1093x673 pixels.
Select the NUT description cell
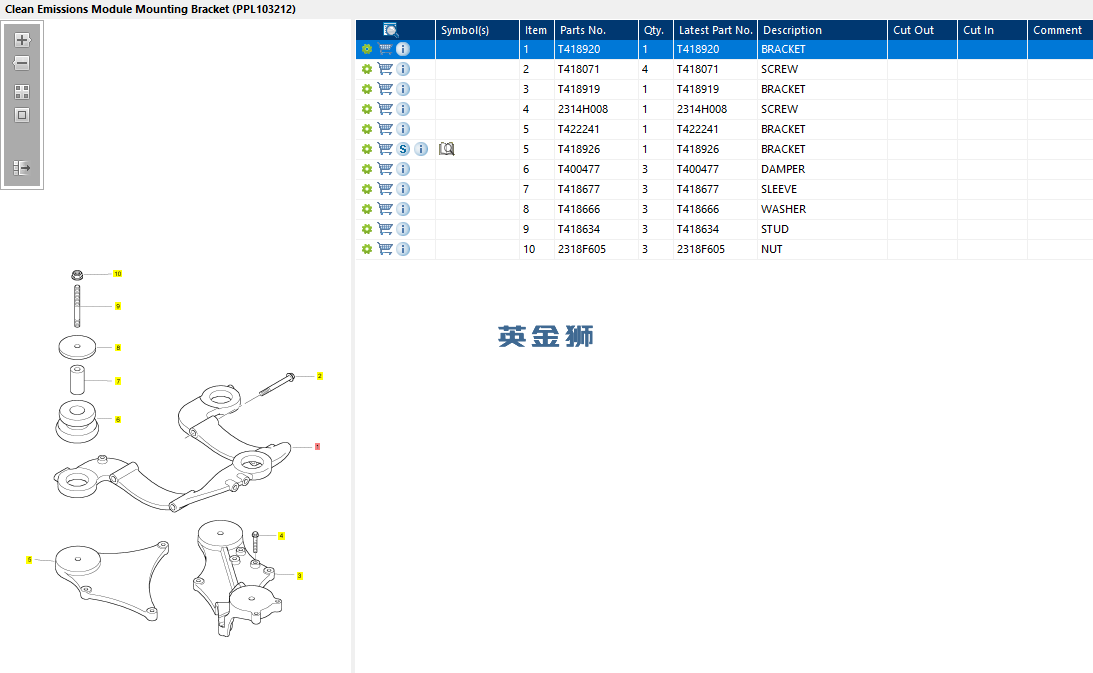point(823,249)
